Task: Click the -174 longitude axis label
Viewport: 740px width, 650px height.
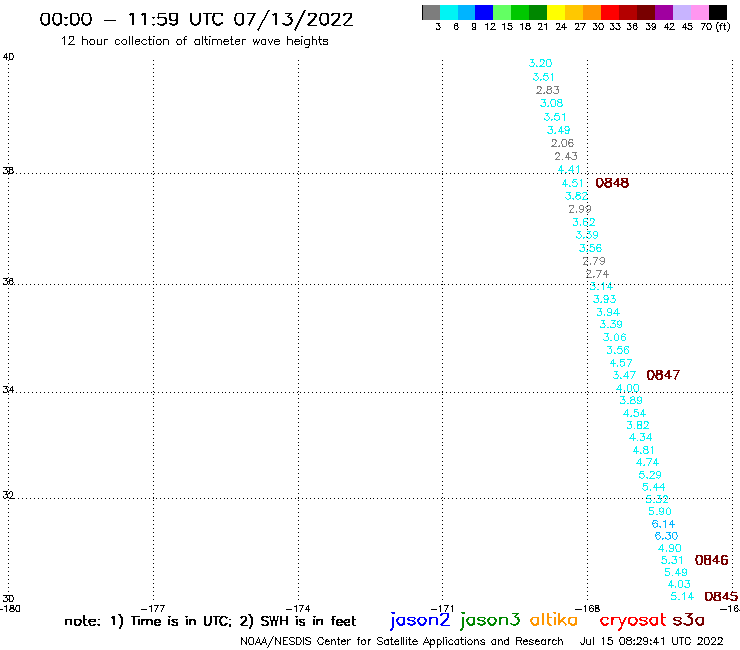Action: (298, 609)
